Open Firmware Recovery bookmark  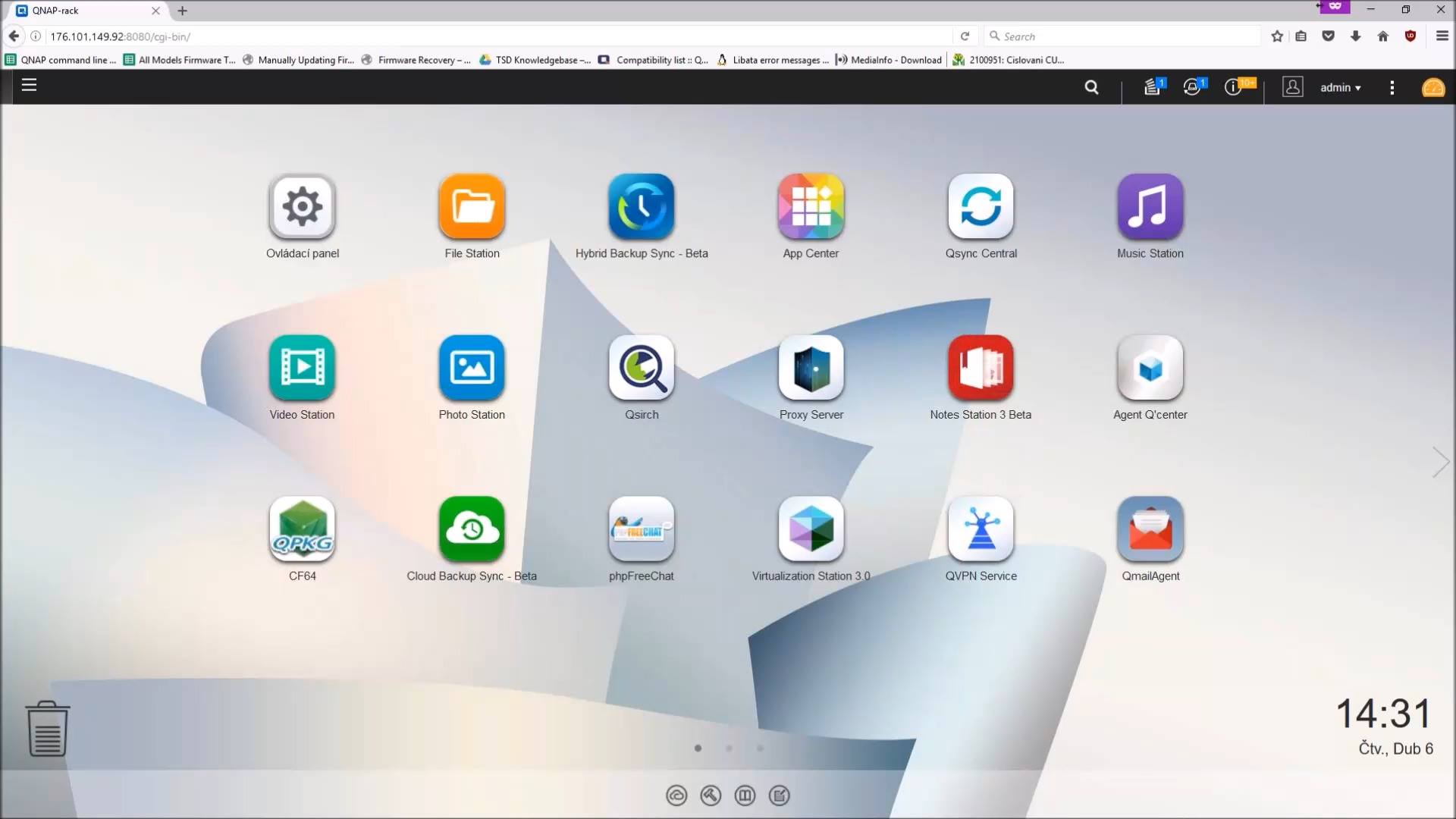416,60
